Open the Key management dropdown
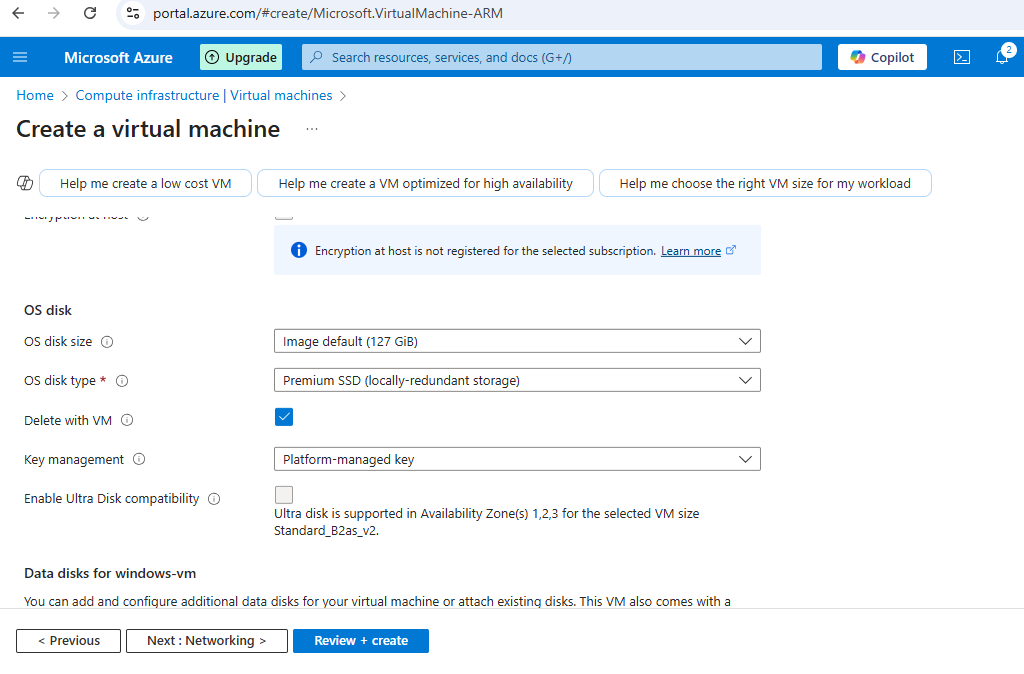This screenshot has height=674, width=1024. [x=517, y=459]
